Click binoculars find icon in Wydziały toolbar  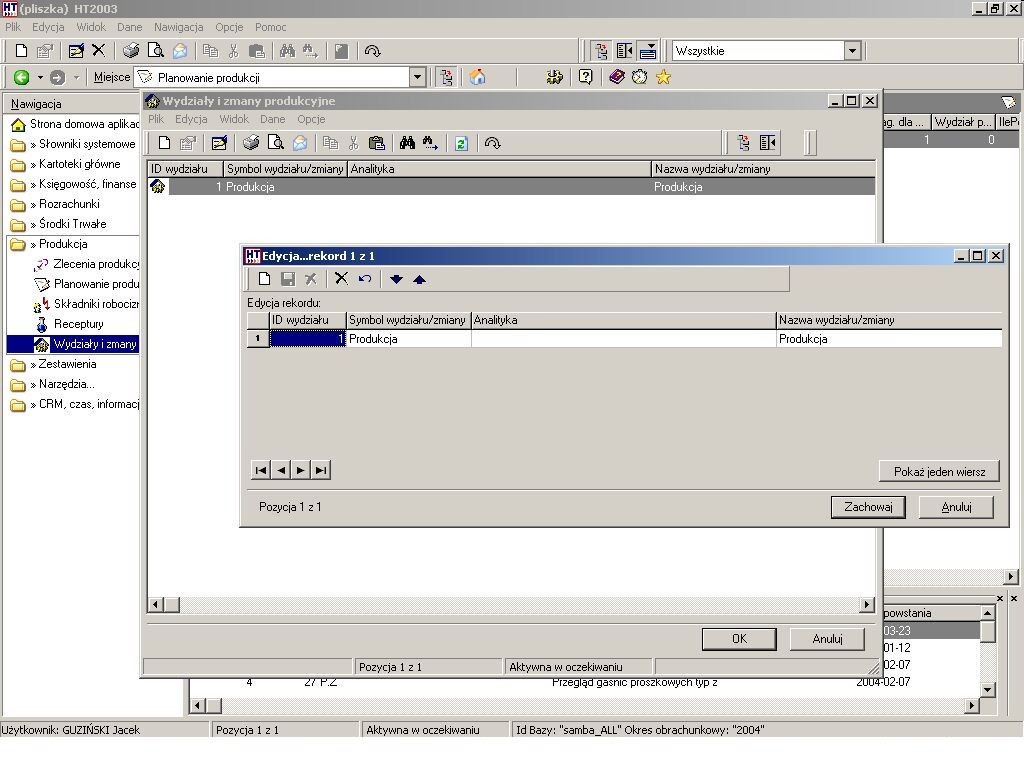pos(407,143)
